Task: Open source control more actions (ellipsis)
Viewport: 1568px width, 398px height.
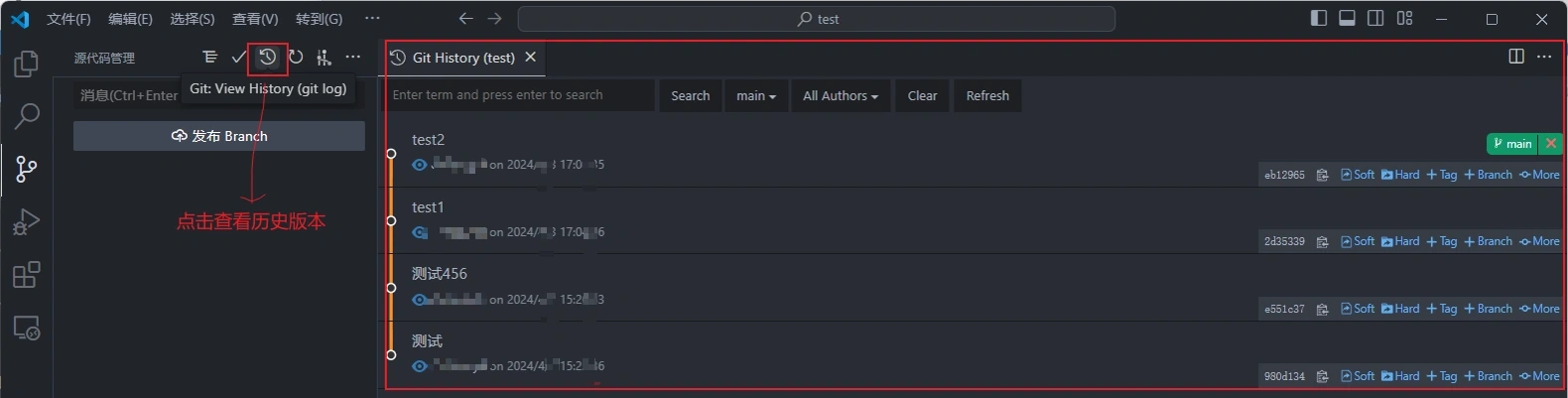Action: 353,58
